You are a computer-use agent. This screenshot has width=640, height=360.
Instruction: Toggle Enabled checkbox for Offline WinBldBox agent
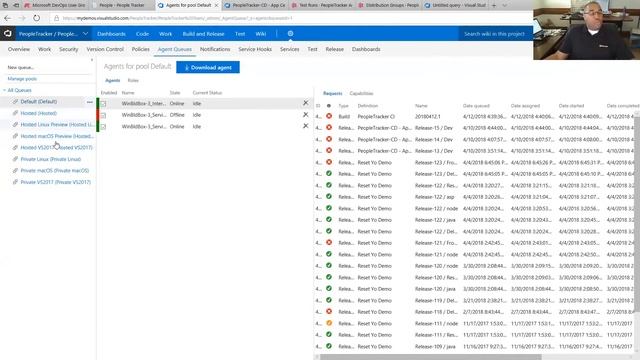coord(104,115)
